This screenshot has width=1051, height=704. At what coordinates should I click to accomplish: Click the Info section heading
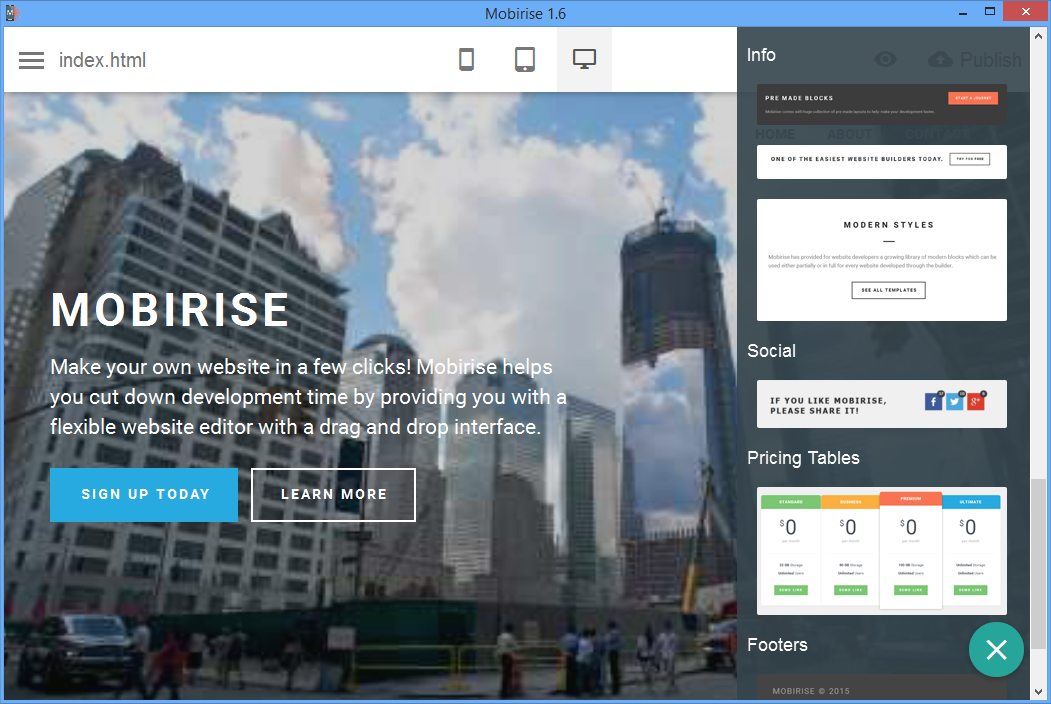pos(761,55)
